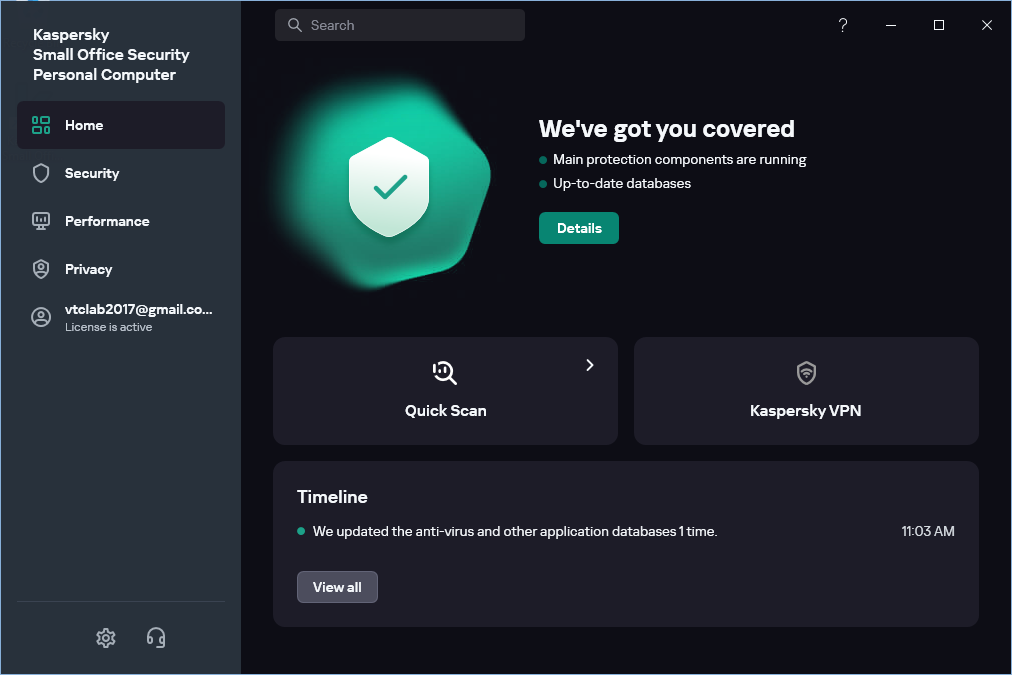Expand scan options chevron on Quick Scan
The height and width of the screenshot is (675, 1012).
590,365
